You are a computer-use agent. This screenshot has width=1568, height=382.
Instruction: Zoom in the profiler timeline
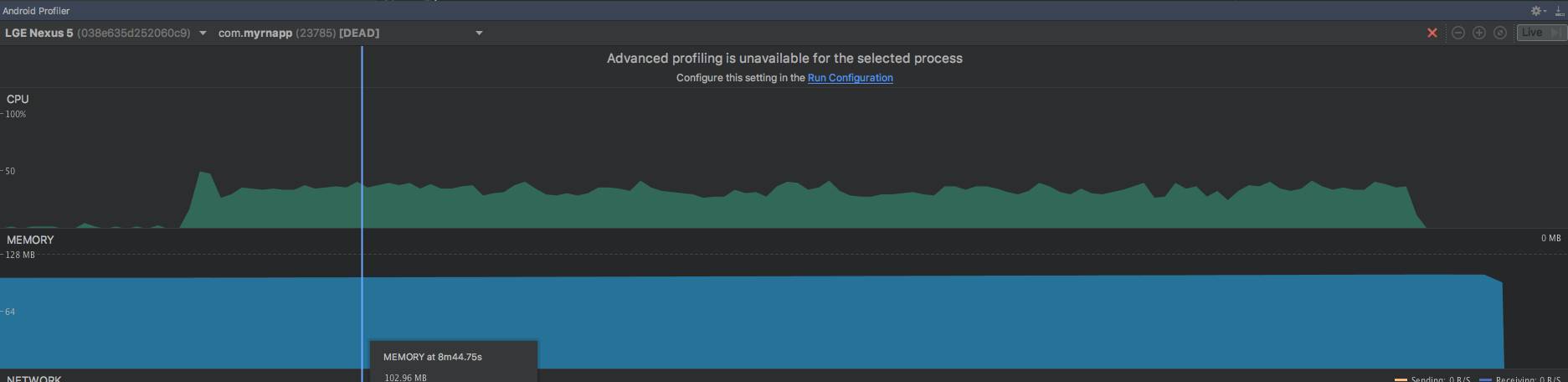(x=1479, y=33)
